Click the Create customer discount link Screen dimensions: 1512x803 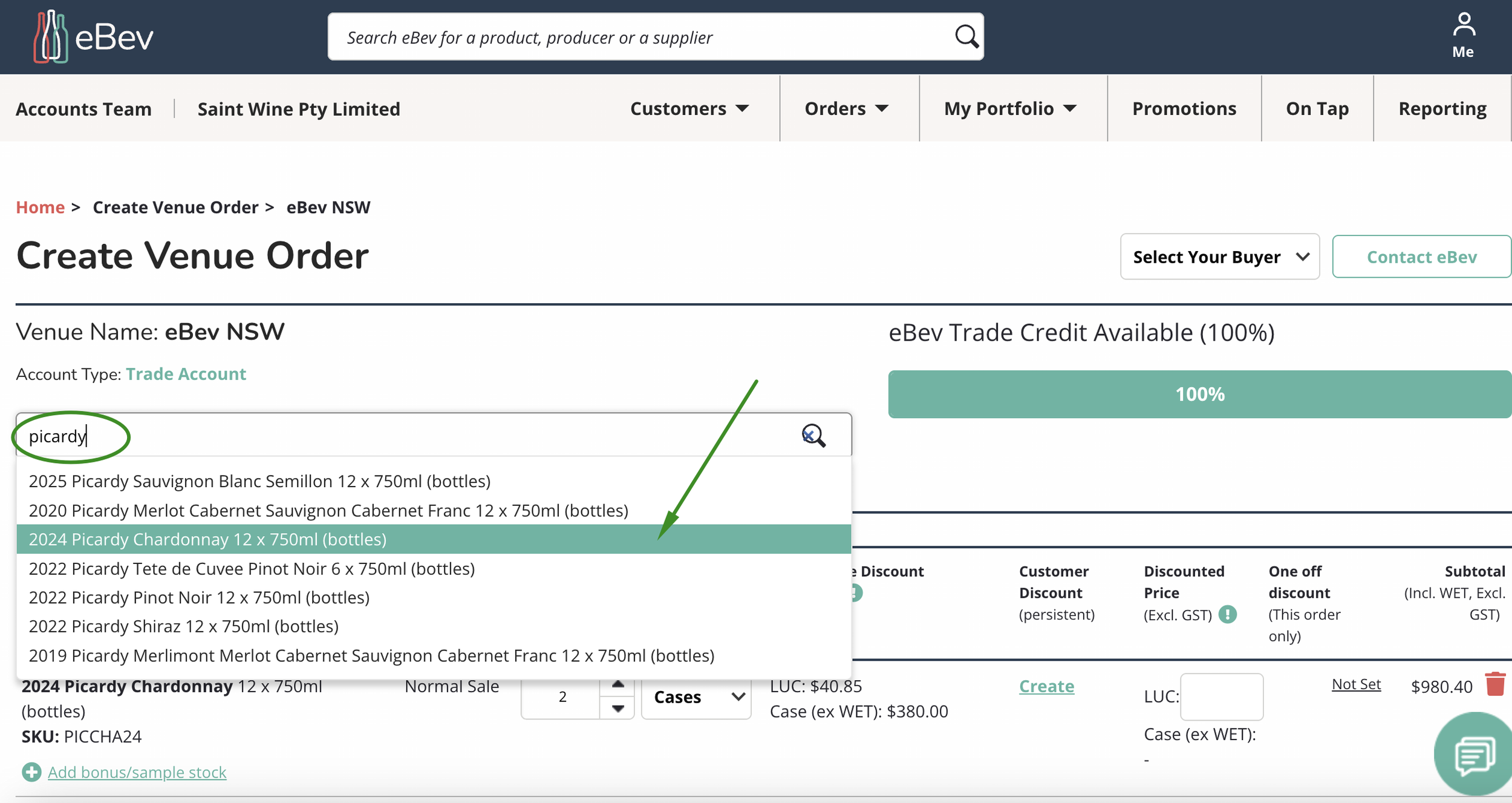[1046, 686]
